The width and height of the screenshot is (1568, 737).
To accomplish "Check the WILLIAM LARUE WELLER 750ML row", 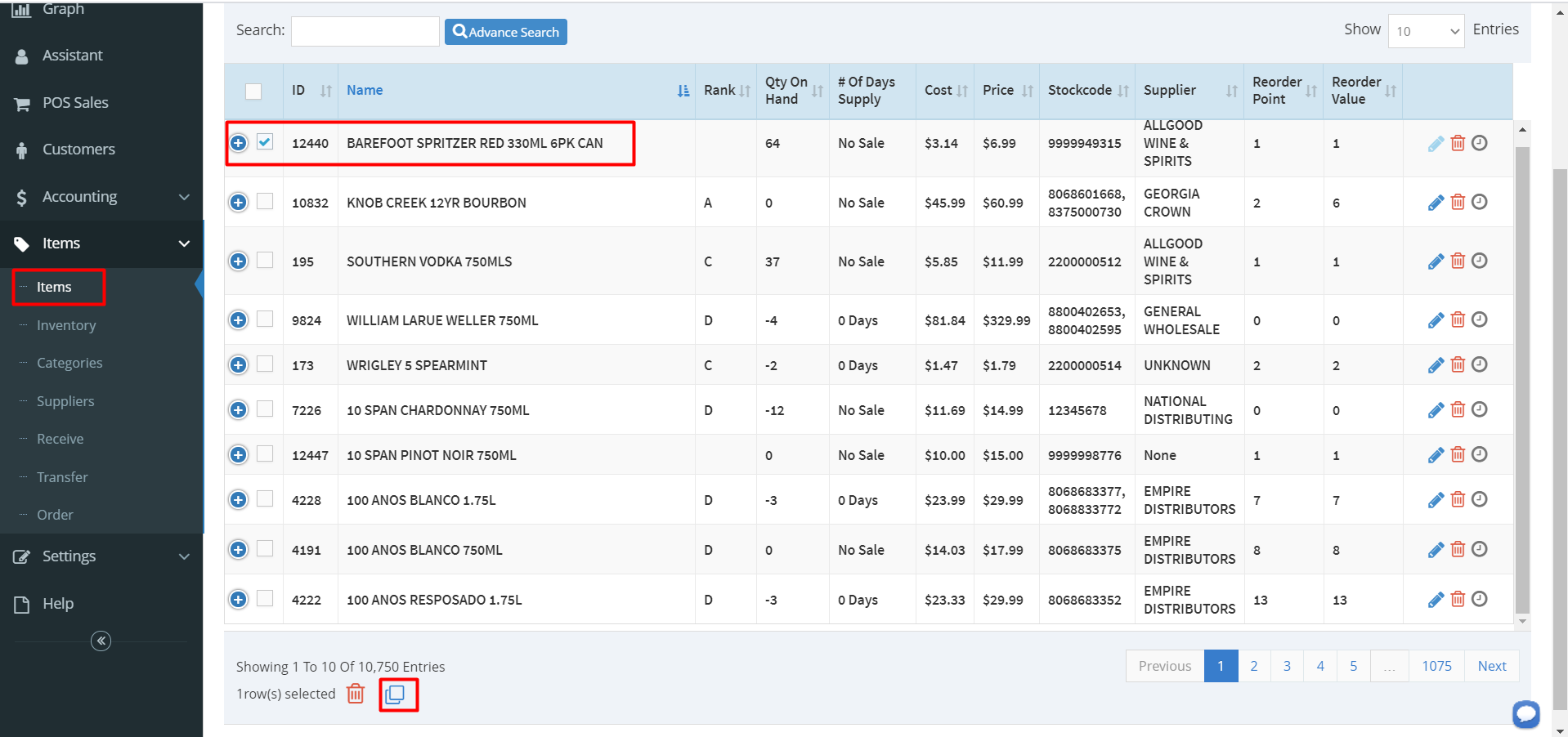I will [x=265, y=319].
